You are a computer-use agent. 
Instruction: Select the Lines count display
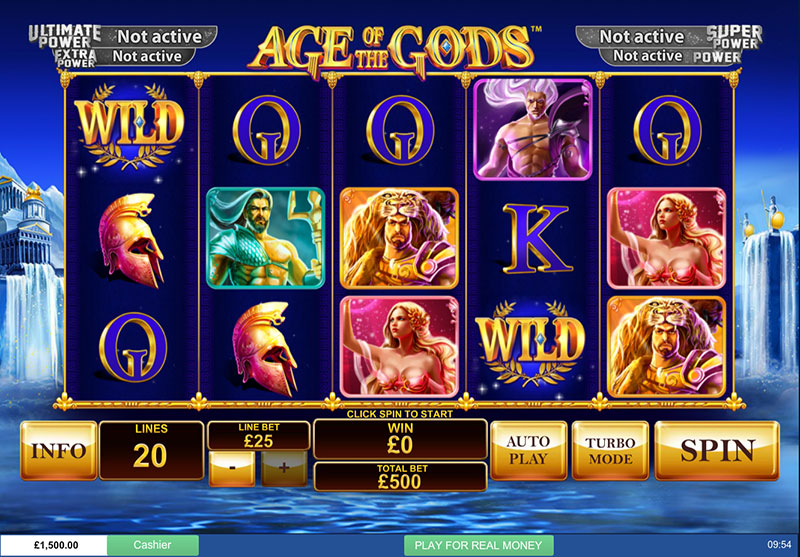pos(151,451)
